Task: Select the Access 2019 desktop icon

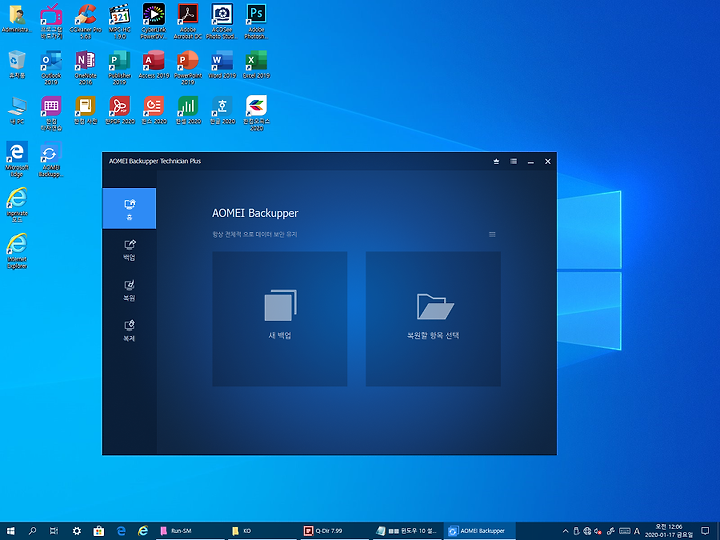Action: tap(154, 65)
